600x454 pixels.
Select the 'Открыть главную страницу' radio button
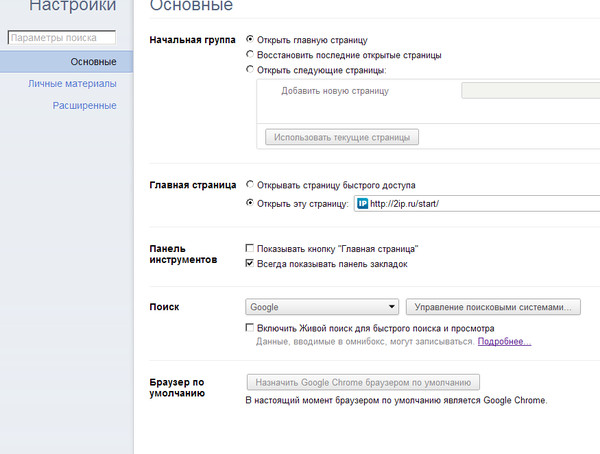tap(249, 40)
